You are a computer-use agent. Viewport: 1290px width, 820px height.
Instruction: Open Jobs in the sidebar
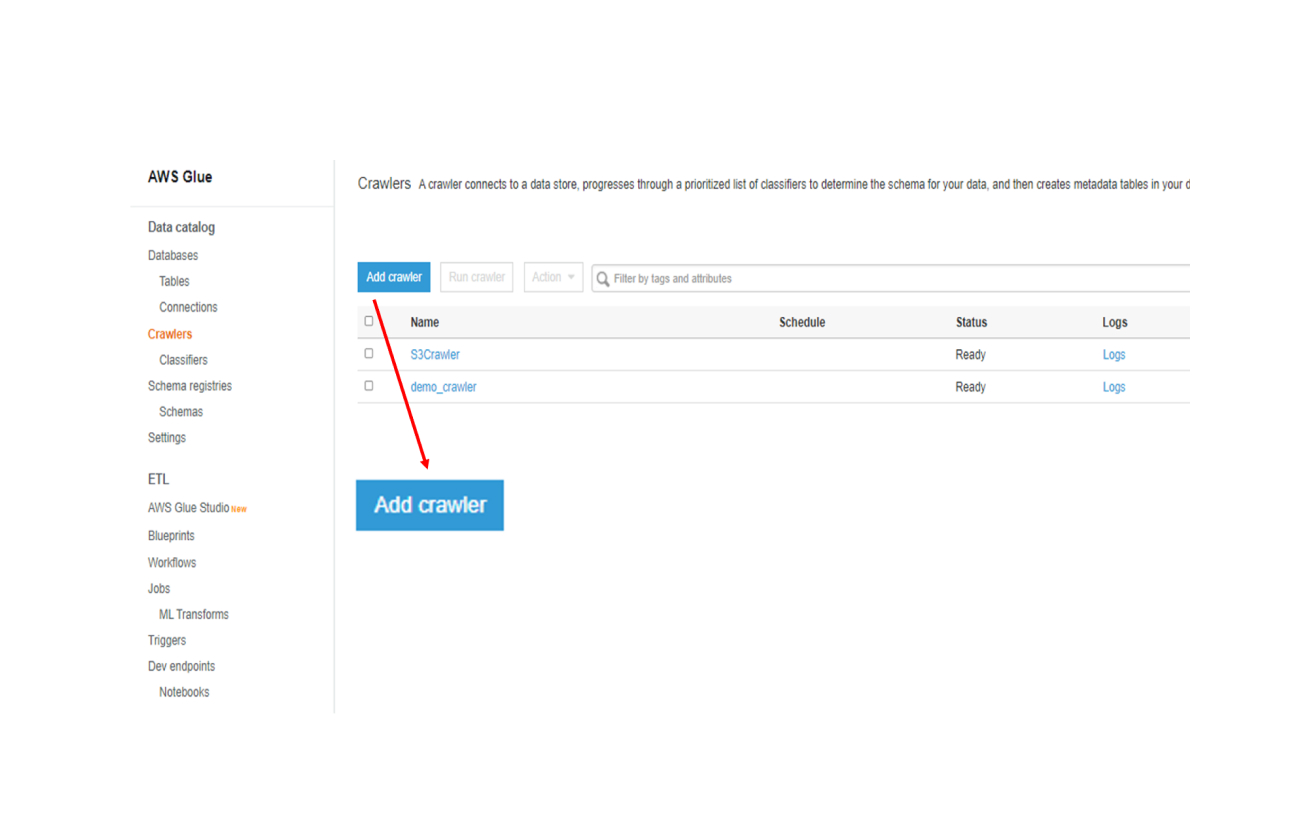159,589
